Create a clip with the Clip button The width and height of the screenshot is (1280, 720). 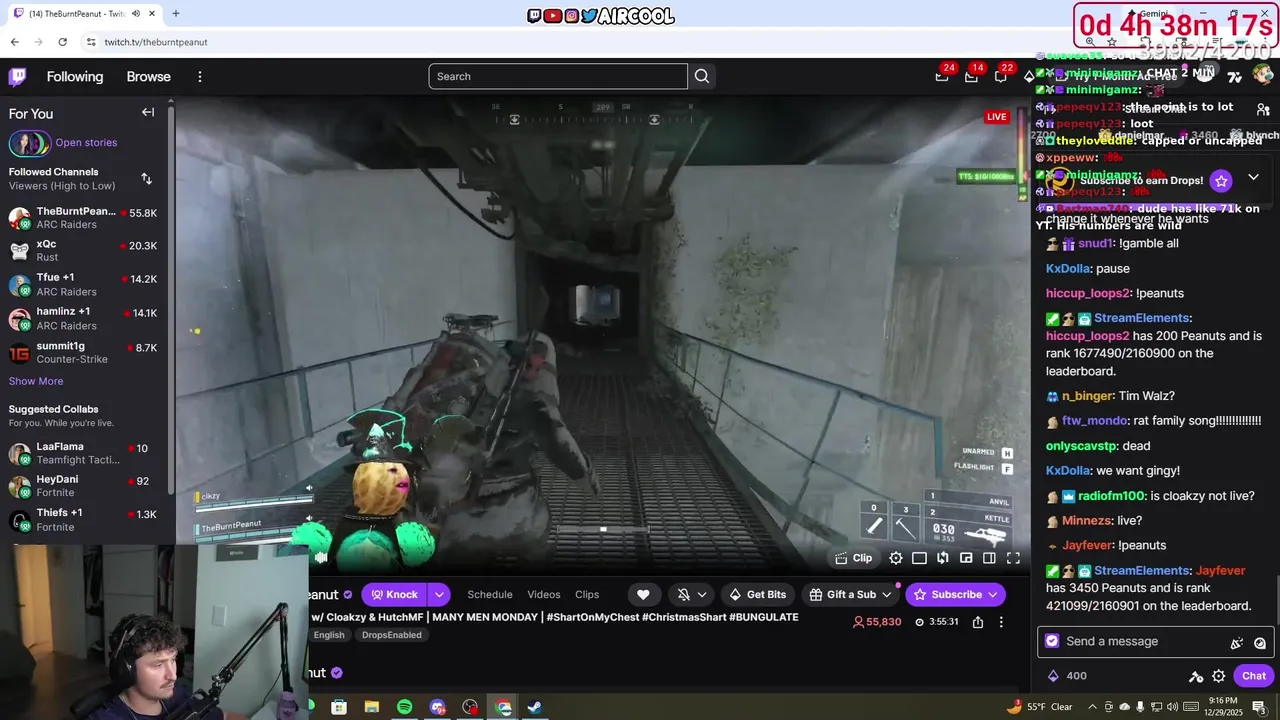point(854,558)
